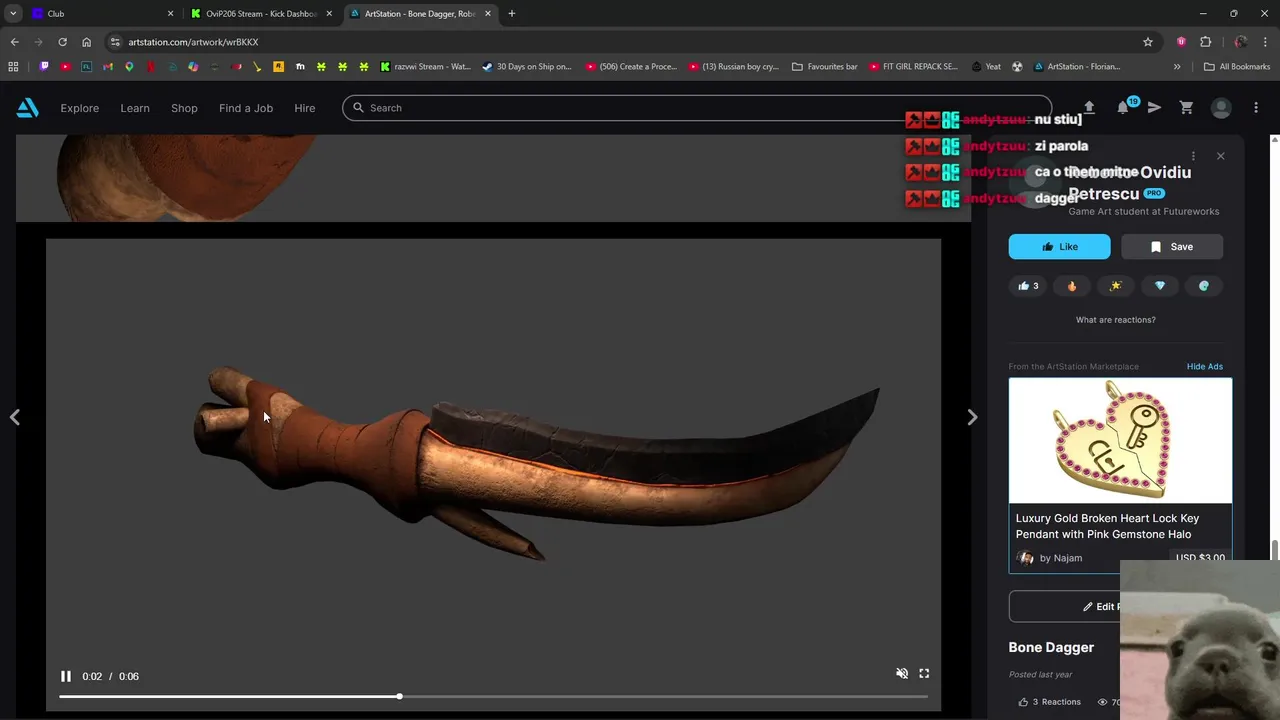Image resolution: width=1280 pixels, height=720 pixels.
Task: Go to browser home page
Action: tap(87, 42)
